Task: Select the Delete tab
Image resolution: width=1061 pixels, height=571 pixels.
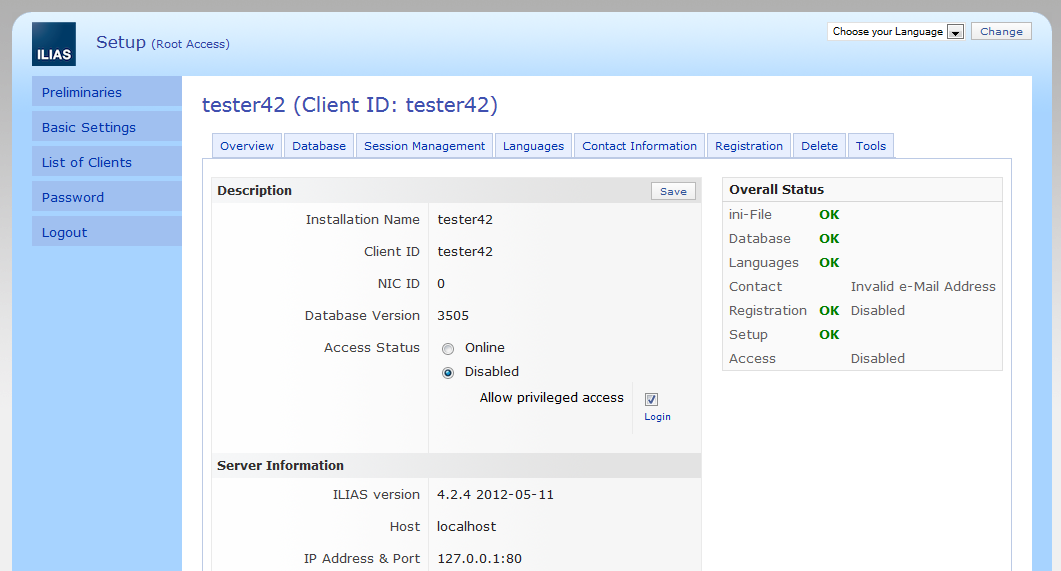Action: click(819, 146)
